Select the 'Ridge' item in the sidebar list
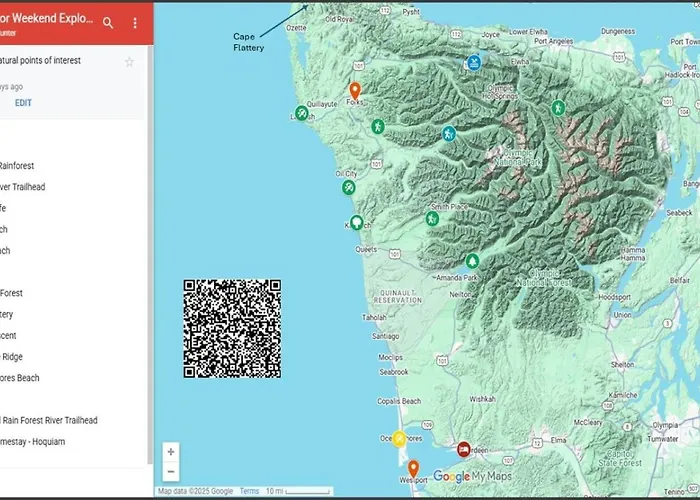The width and height of the screenshot is (700, 500). [x=12, y=357]
